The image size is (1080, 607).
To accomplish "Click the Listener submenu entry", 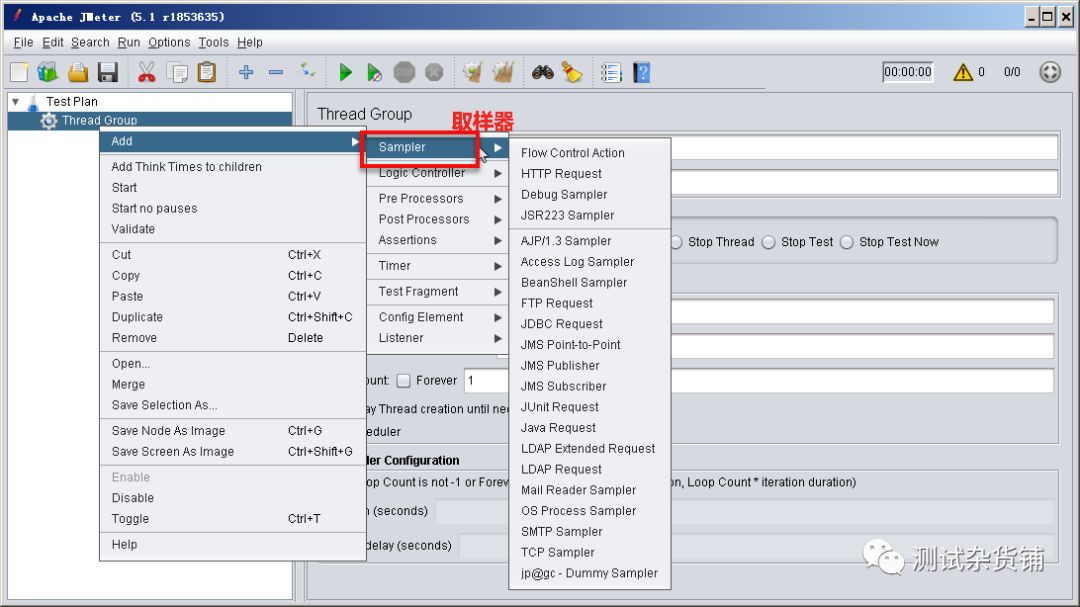I will coord(437,338).
